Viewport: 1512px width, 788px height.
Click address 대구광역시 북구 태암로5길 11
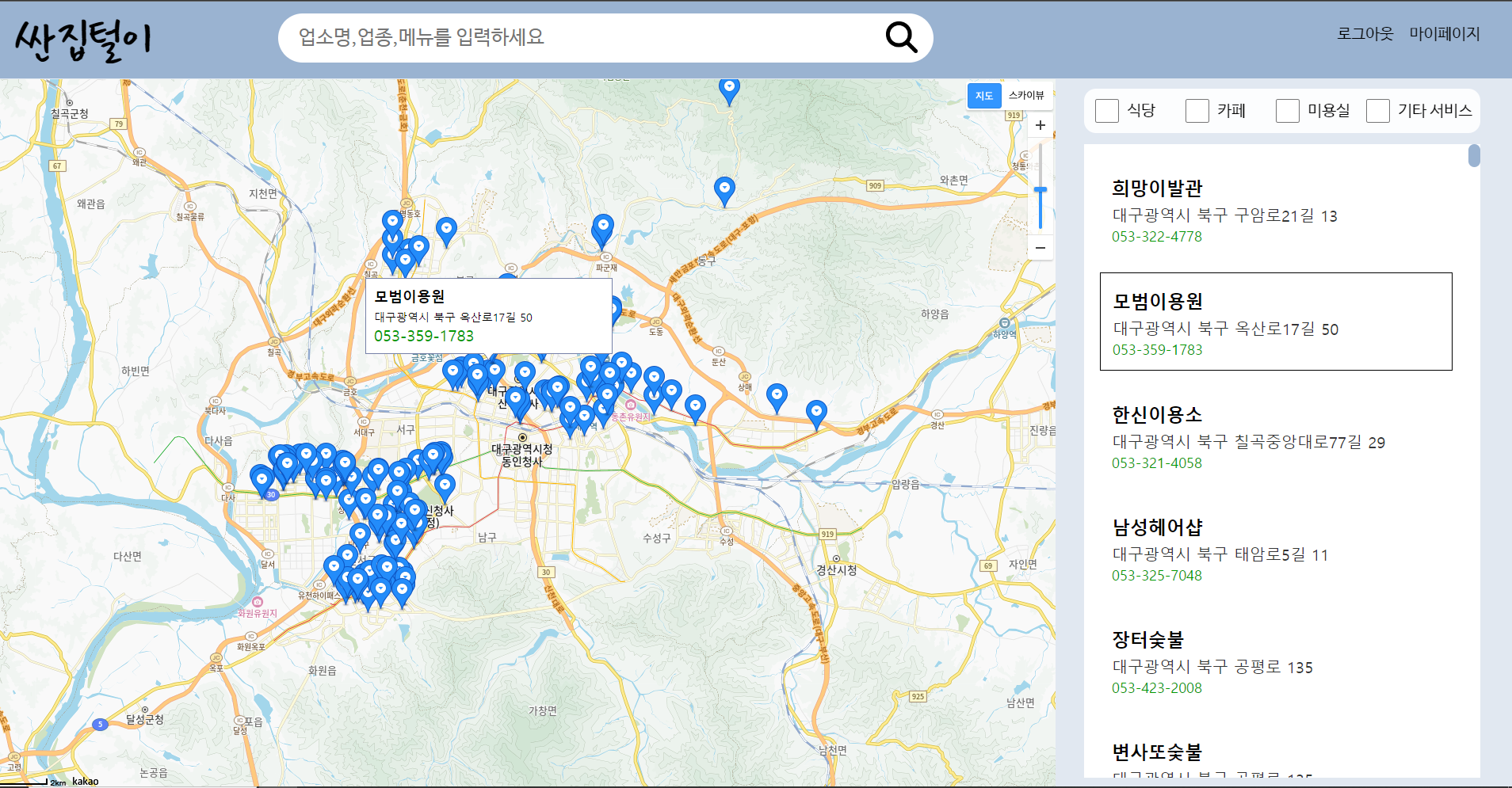click(1220, 554)
